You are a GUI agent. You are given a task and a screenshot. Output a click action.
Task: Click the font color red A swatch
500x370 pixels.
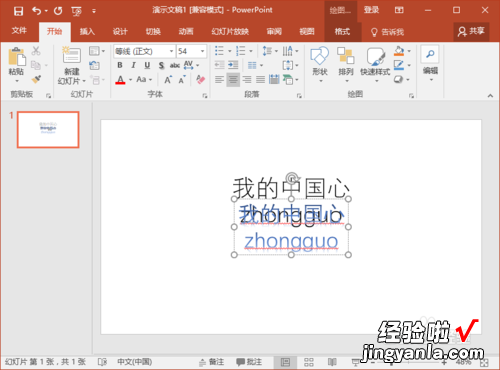coord(120,80)
